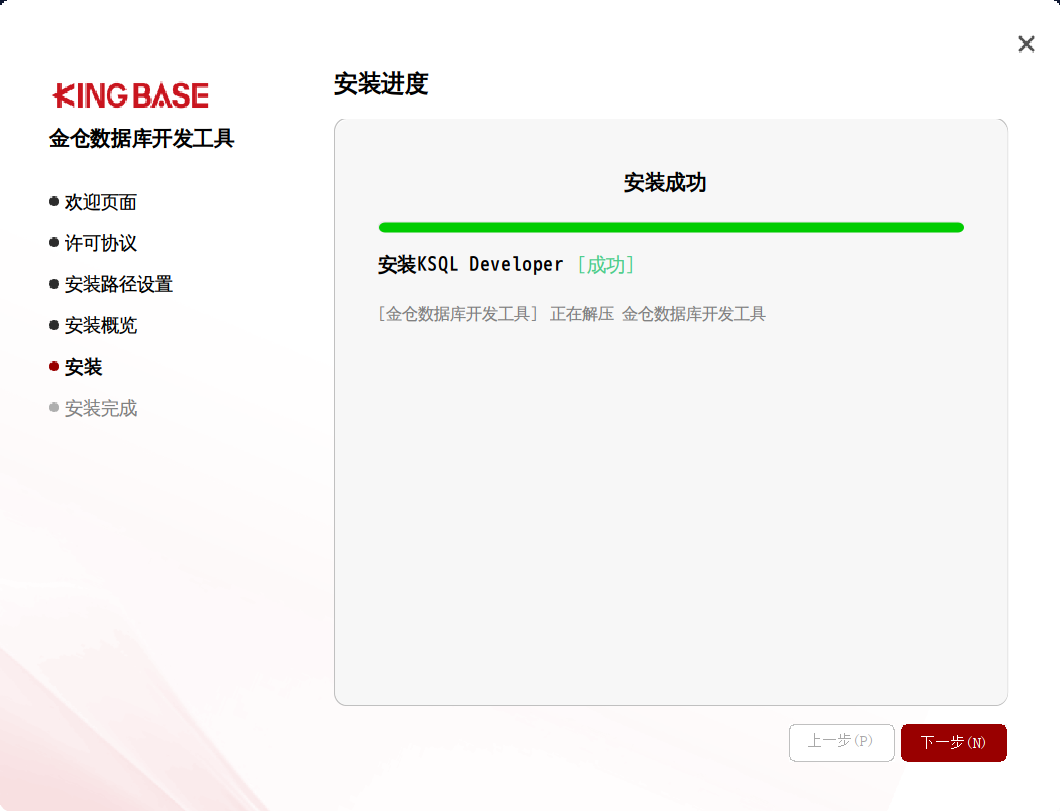
Task: Select the active 安装 step label
Action: coord(84,368)
